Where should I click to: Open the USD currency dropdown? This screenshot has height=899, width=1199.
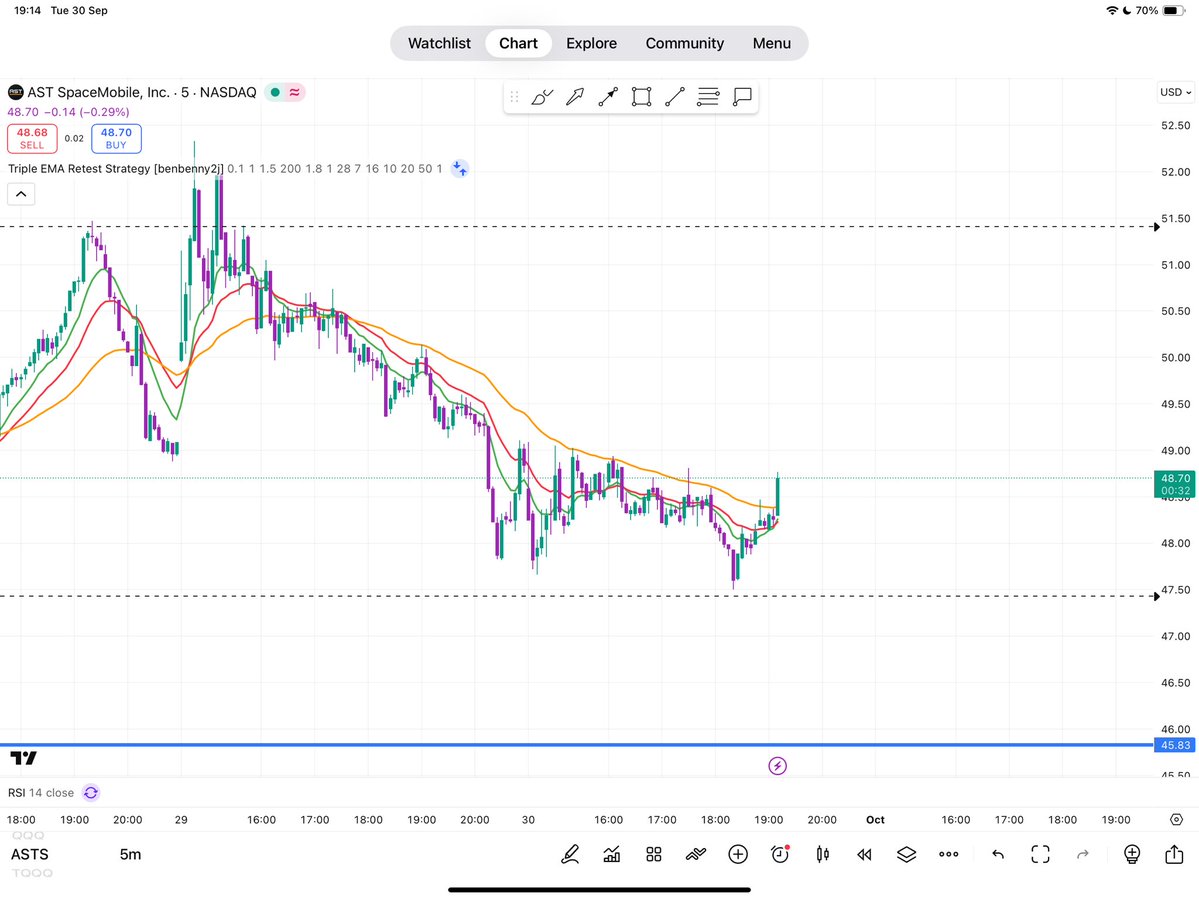tap(1175, 92)
